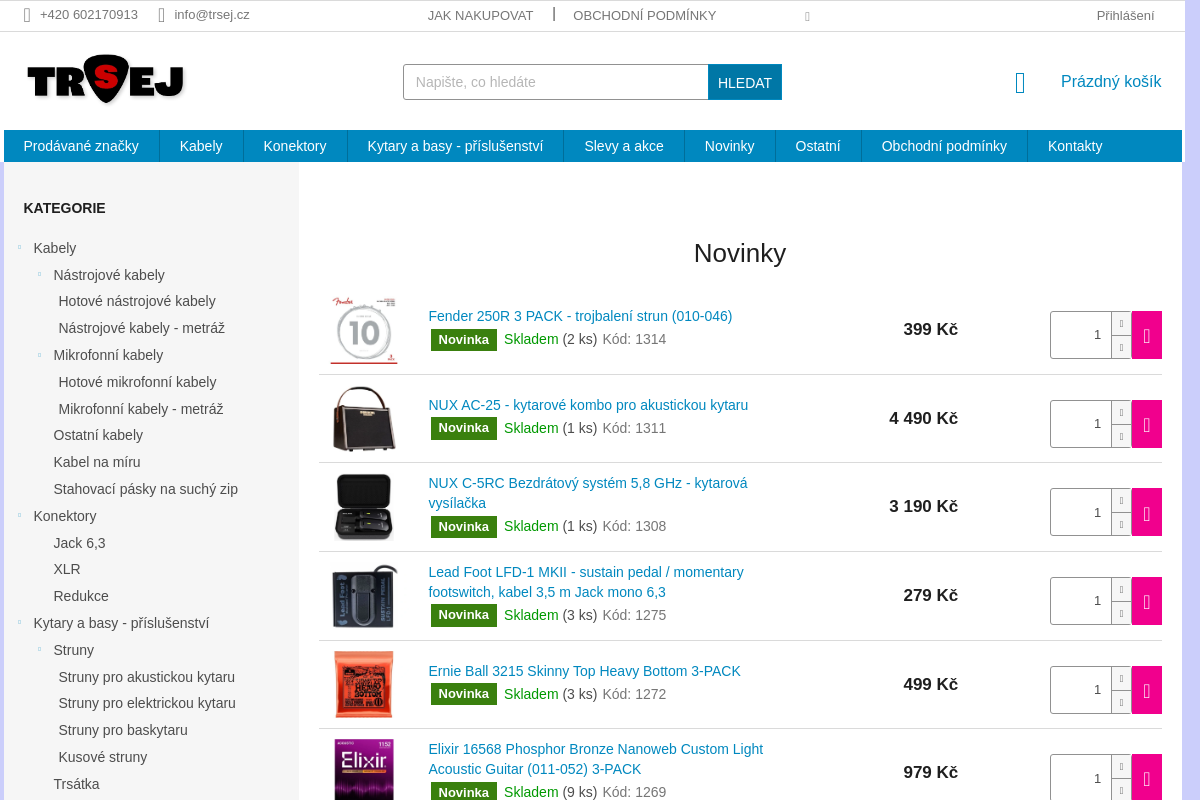Collapse Nástrojové kabely subcategory bullet
This screenshot has width=1200, height=800.
(x=39, y=274)
